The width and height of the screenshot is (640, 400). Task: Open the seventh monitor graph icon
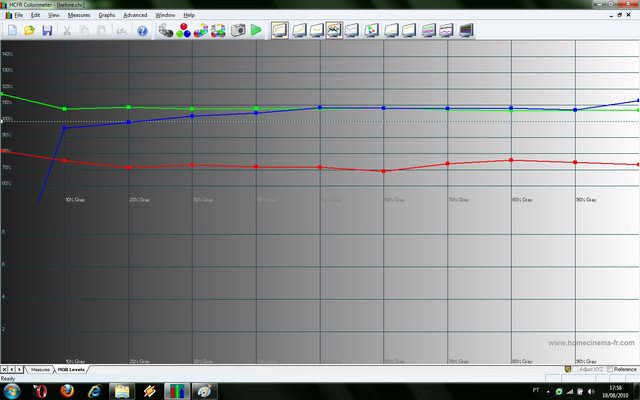pos(391,30)
